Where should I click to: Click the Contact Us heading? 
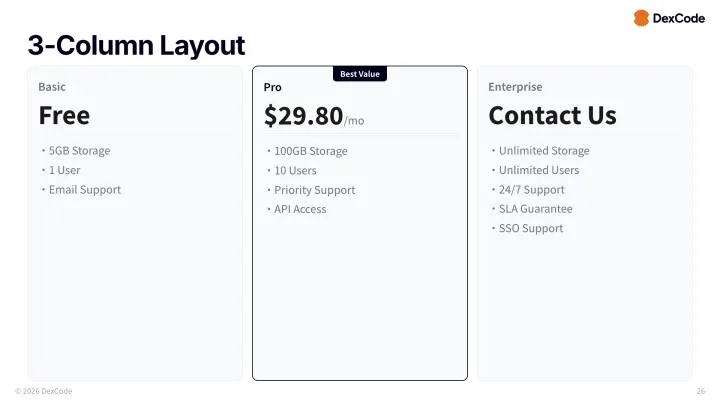[552, 115]
